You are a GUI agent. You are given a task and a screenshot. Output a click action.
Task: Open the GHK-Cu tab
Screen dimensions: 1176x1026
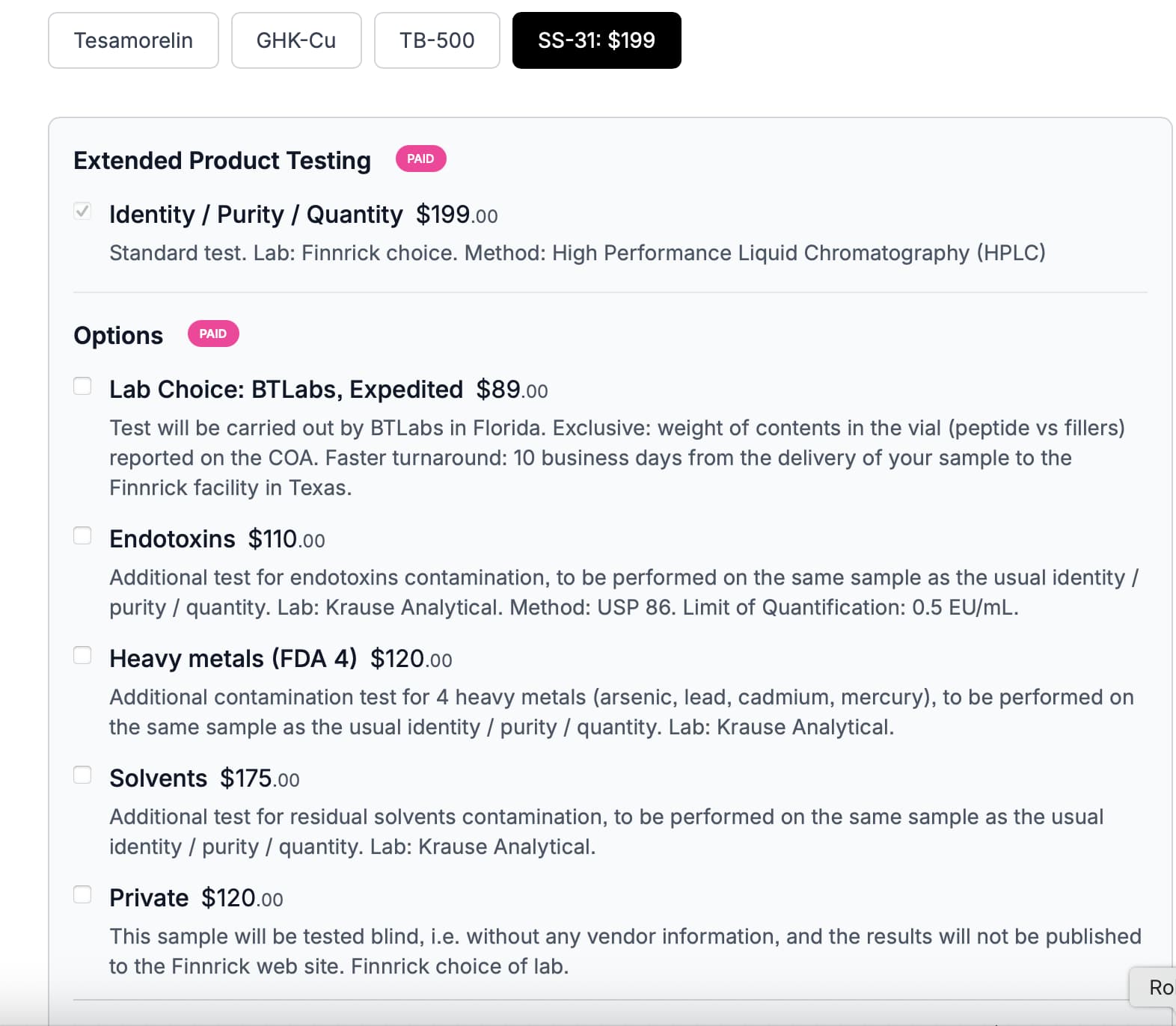click(296, 40)
